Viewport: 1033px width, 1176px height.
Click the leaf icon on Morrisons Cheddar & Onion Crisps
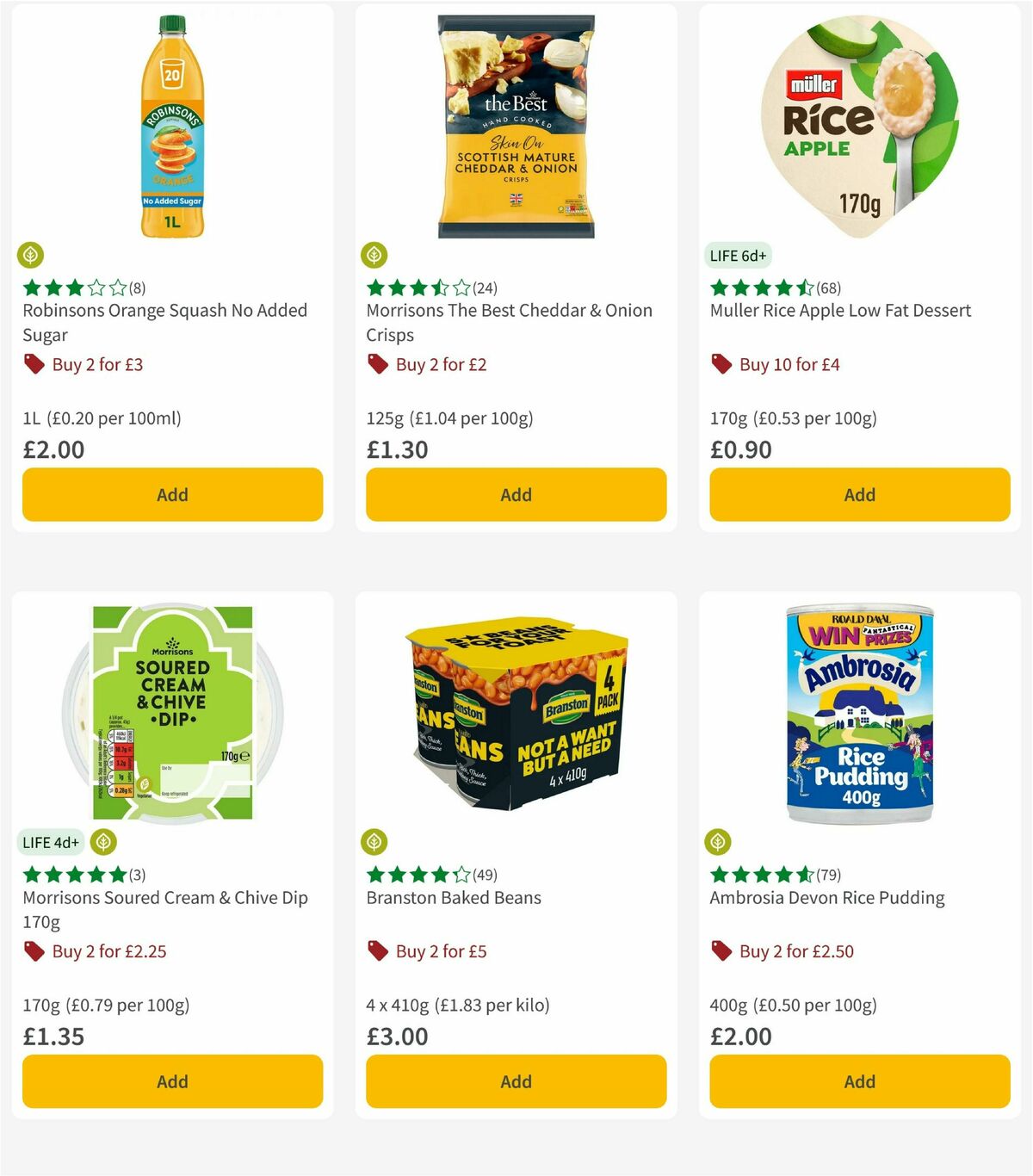pyautogui.click(x=374, y=254)
